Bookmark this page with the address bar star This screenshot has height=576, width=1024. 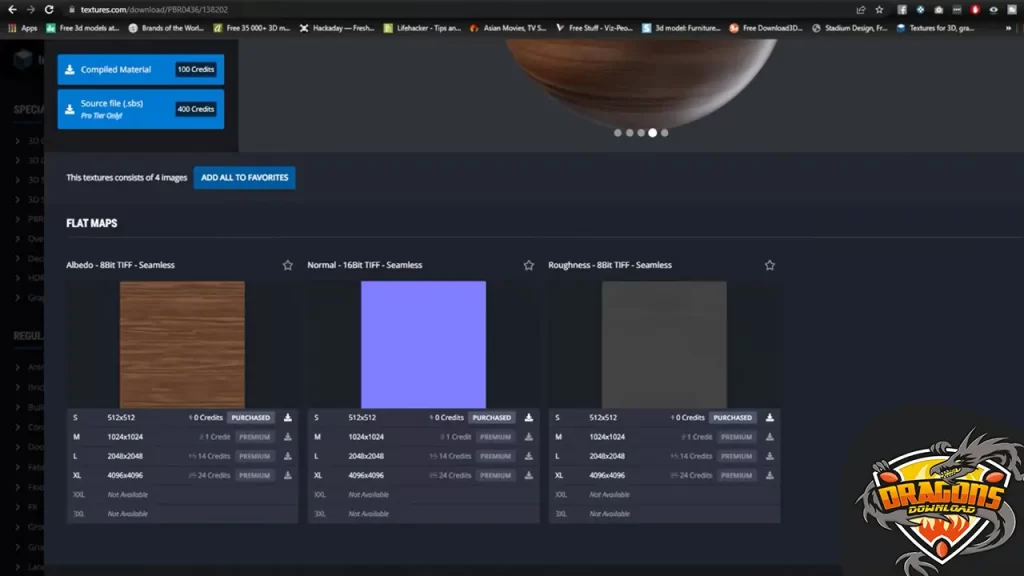[x=879, y=9]
